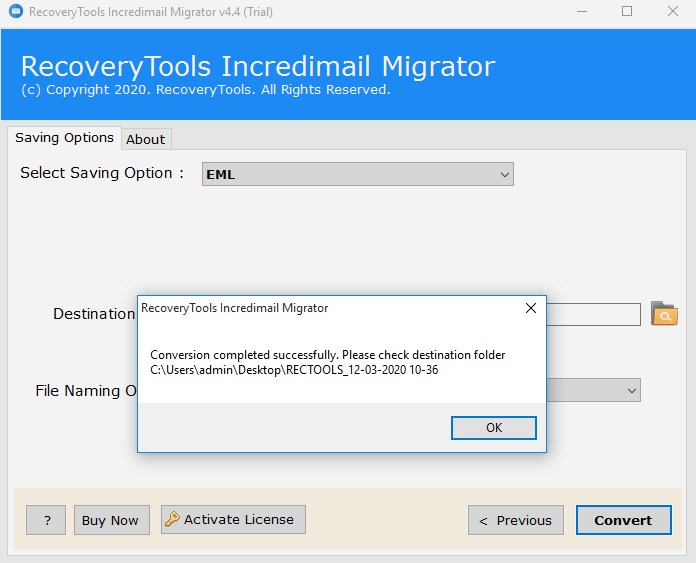The image size is (696, 563).
Task: Open the question mark help button
Action: [46, 520]
